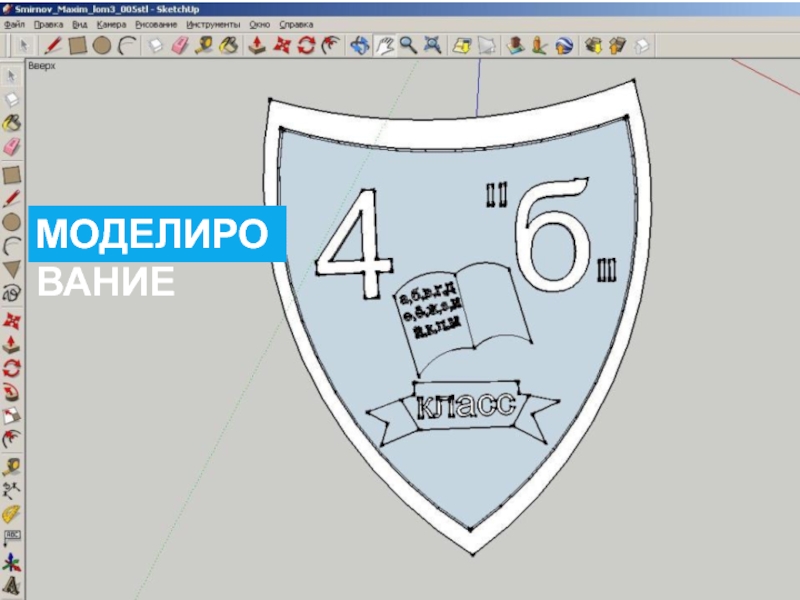Choose the Follow Me tool
This screenshot has width=800, height=600.
12,392
